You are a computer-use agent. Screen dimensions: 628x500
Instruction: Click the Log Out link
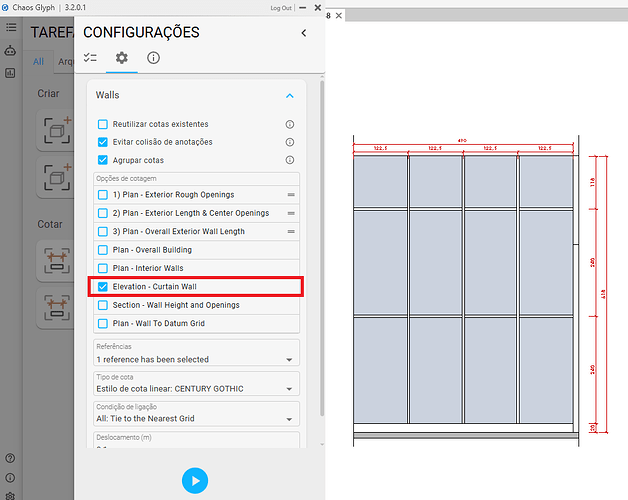[282, 8]
